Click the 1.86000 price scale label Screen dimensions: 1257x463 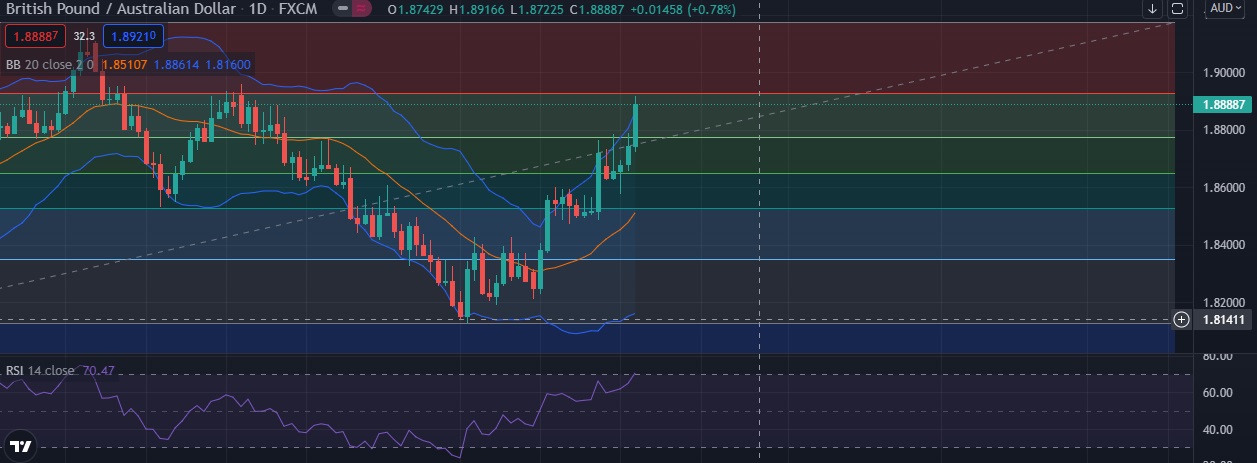[x=1223, y=188]
